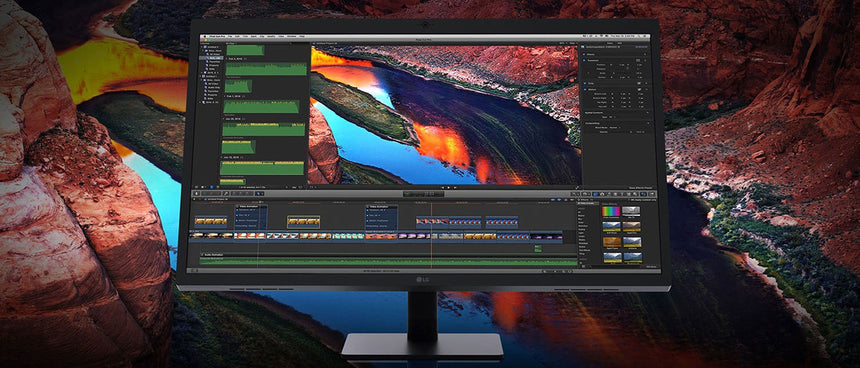860x368 pixels.
Task: Select the long green audio waveform track in the timeline
Action: tap(388, 262)
